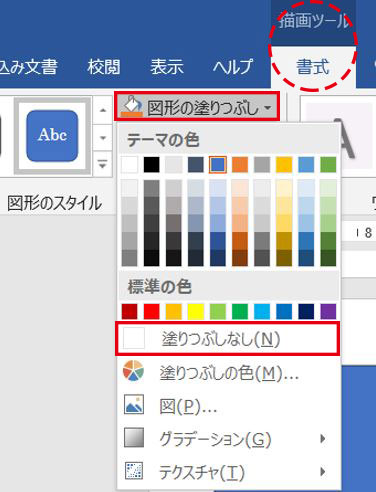This screenshot has width=376, height=492.
Task: Click the 描画ツール contextual tab header
Action: 313,22
